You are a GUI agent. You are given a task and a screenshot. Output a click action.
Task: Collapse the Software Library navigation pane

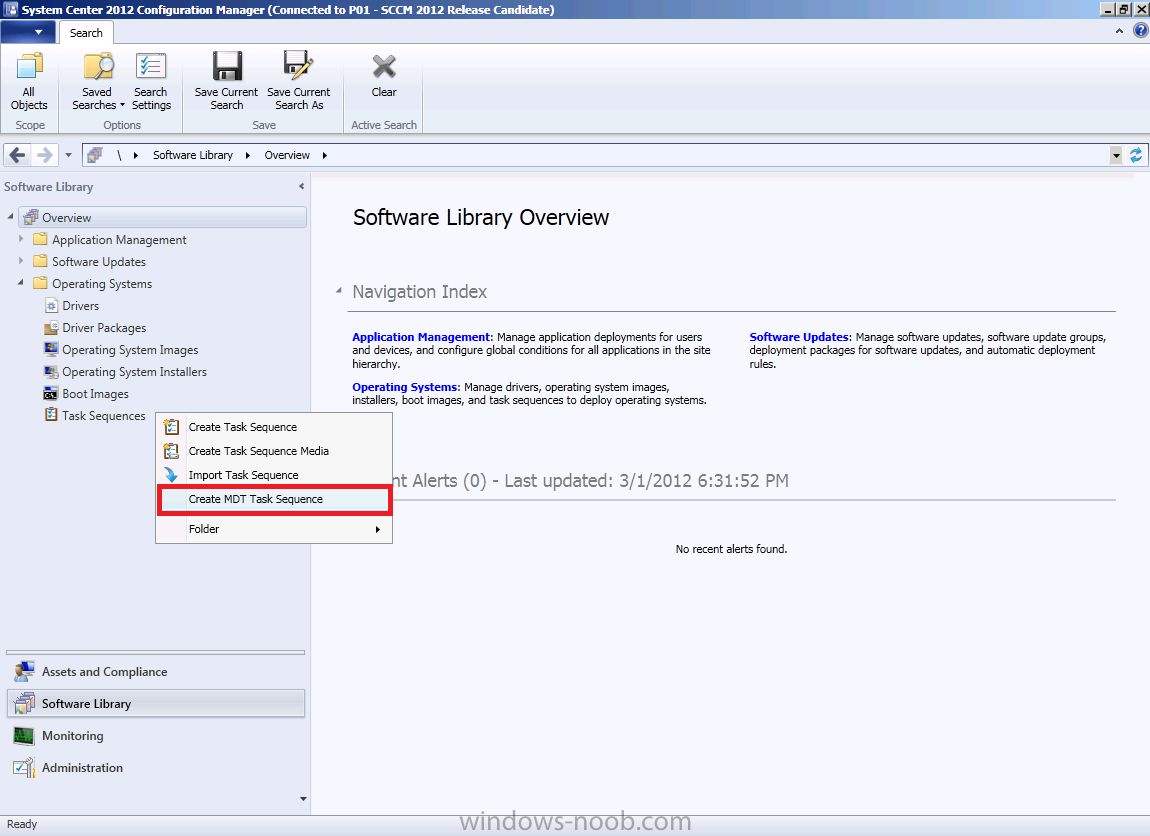coord(301,186)
